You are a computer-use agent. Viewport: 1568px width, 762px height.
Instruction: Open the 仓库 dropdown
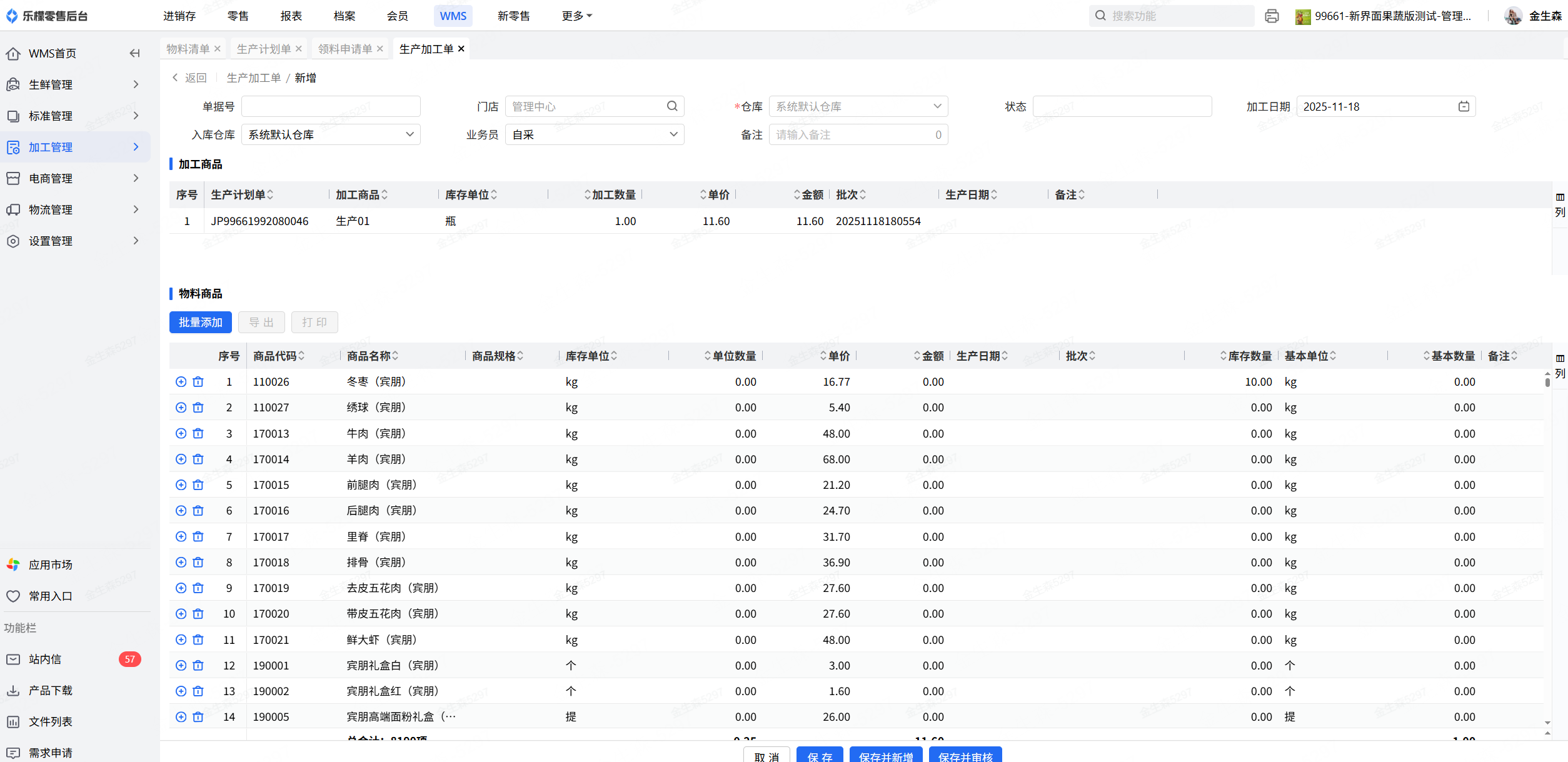click(x=858, y=106)
